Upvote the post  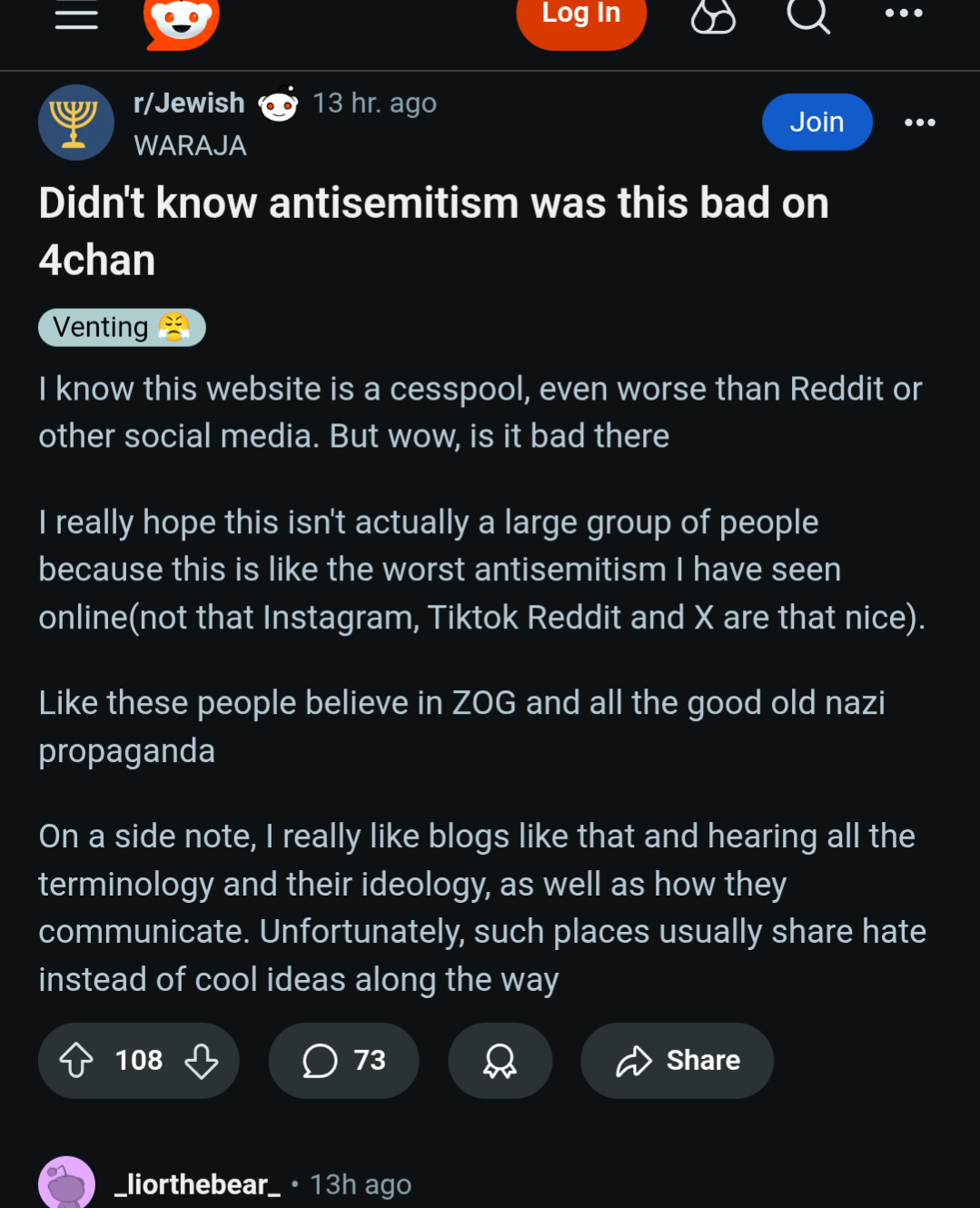(x=76, y=1060)
